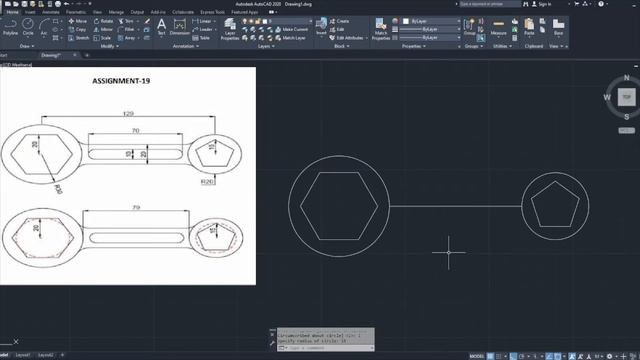Select the Circle drawing tool
The width and height of the screenshot is (640, 360).
tap(28, 27)
